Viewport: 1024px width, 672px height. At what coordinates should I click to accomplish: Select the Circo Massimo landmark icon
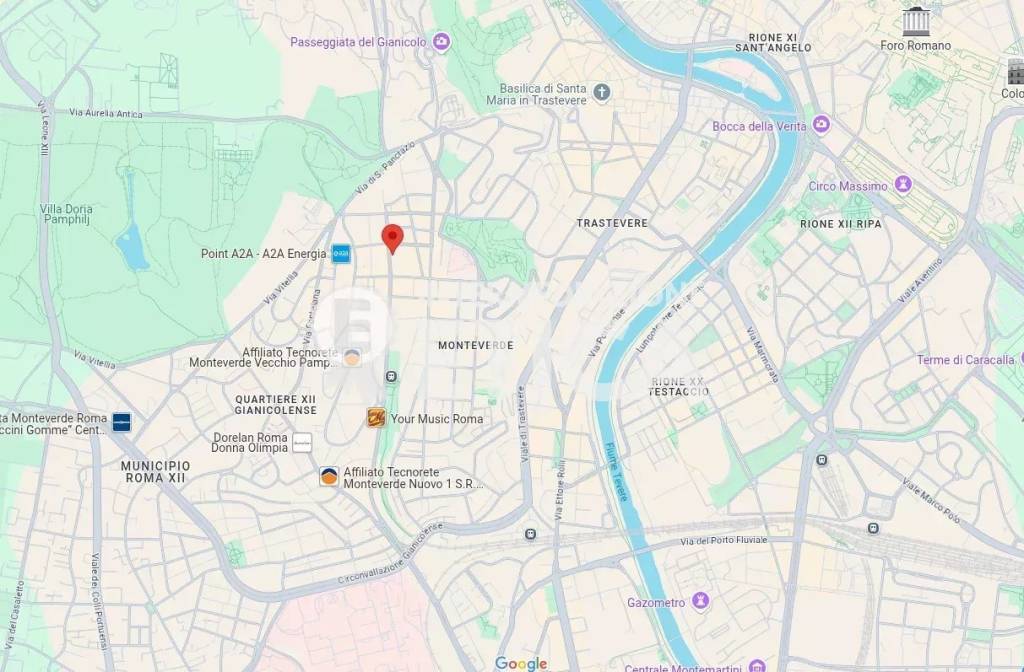(903, 184)
